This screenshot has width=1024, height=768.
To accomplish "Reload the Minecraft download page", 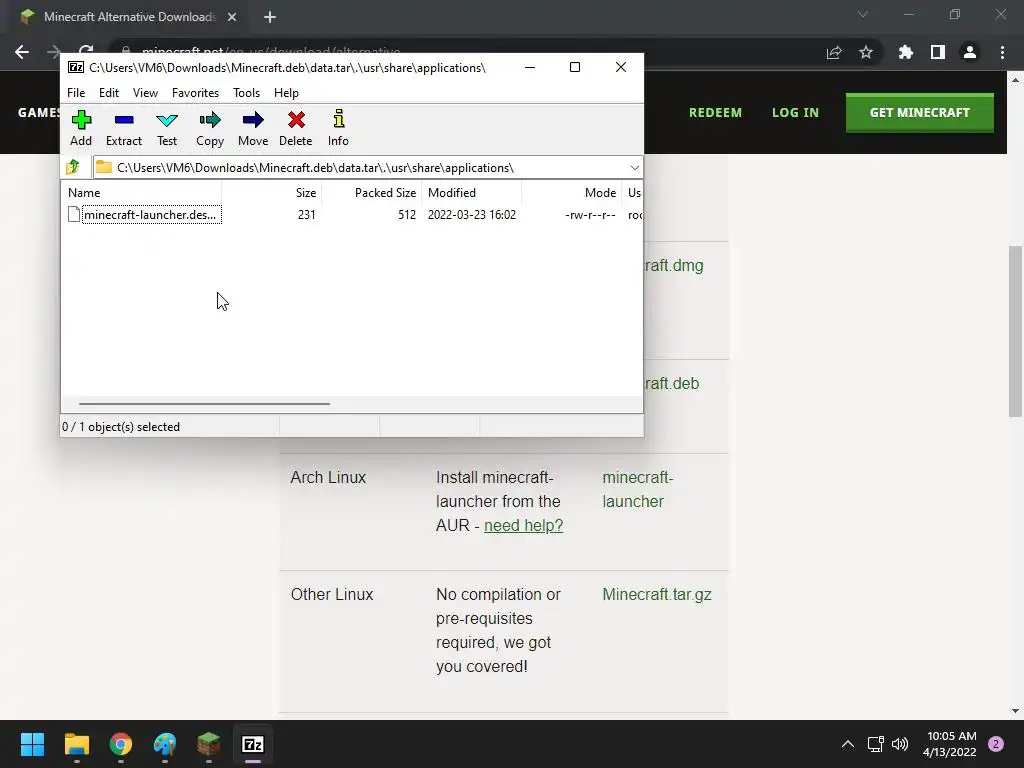I will pos(86,50).
